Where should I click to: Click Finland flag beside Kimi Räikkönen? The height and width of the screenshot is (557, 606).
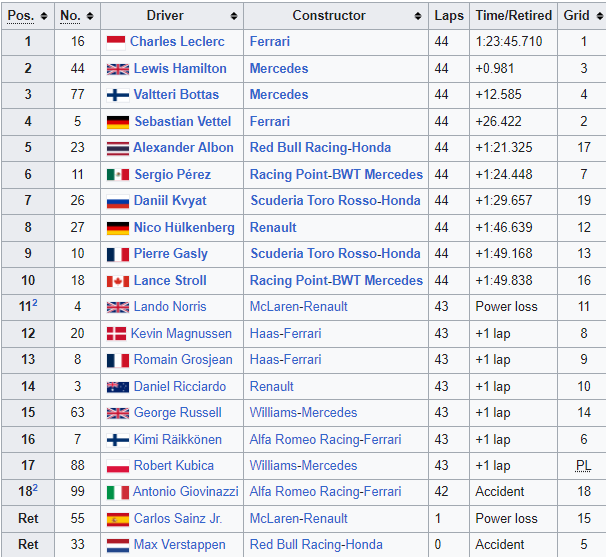pyautogui.click(x=118, y=440)
